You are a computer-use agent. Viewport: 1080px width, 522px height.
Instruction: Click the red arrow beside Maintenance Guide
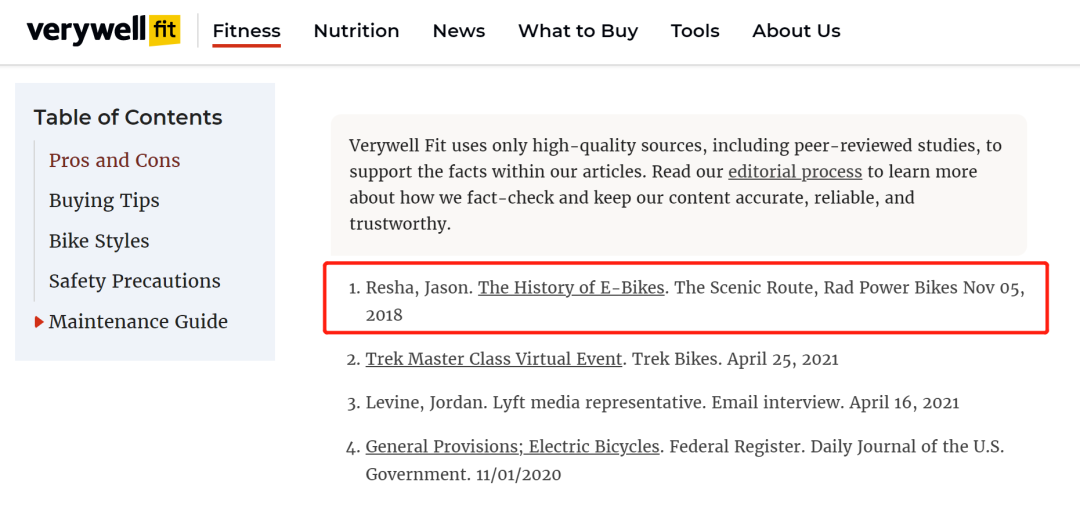(39, 322)
